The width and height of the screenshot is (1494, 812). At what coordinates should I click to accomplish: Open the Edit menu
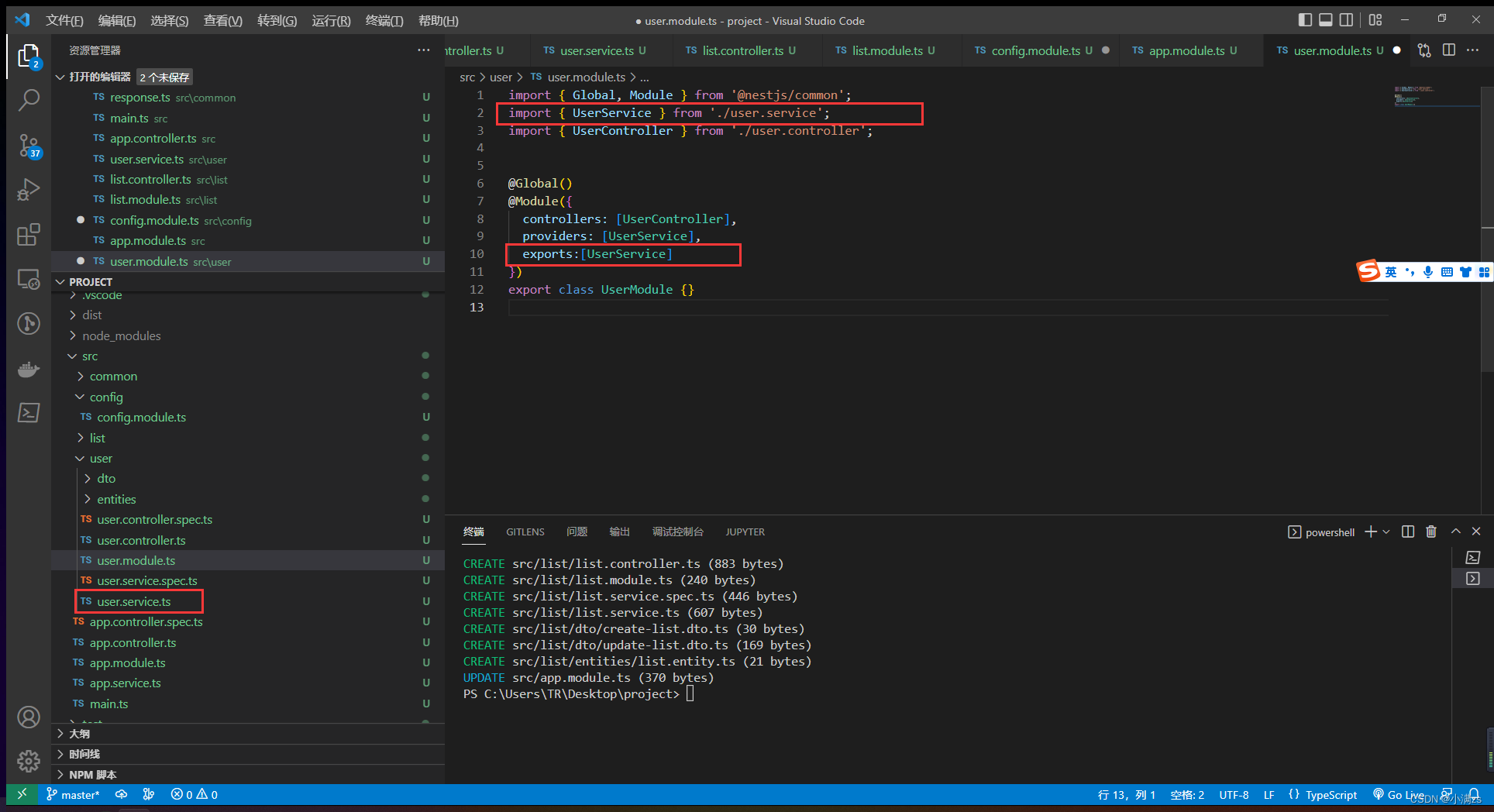[x=116, y=20]
